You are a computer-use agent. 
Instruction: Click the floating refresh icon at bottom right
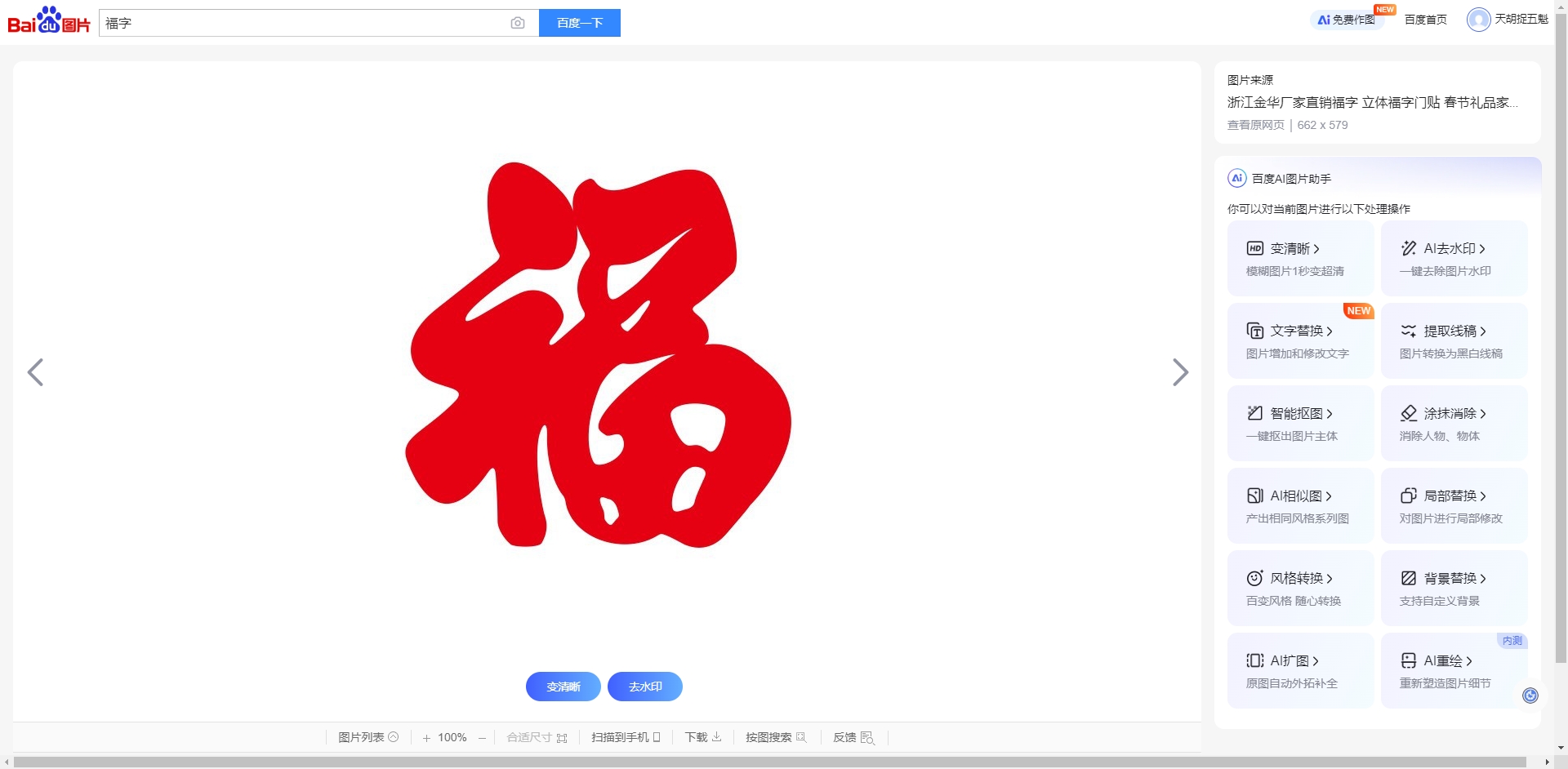point(1530,696)
